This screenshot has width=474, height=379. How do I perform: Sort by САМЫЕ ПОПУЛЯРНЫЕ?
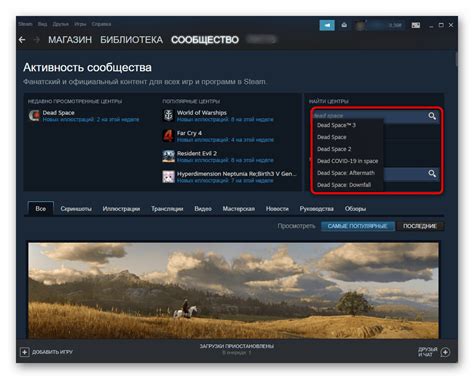(358, 226)
